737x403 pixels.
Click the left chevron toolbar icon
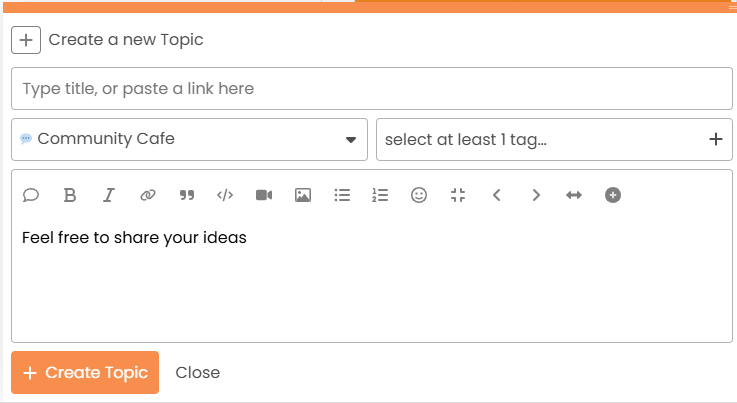[x=497, y=195]
